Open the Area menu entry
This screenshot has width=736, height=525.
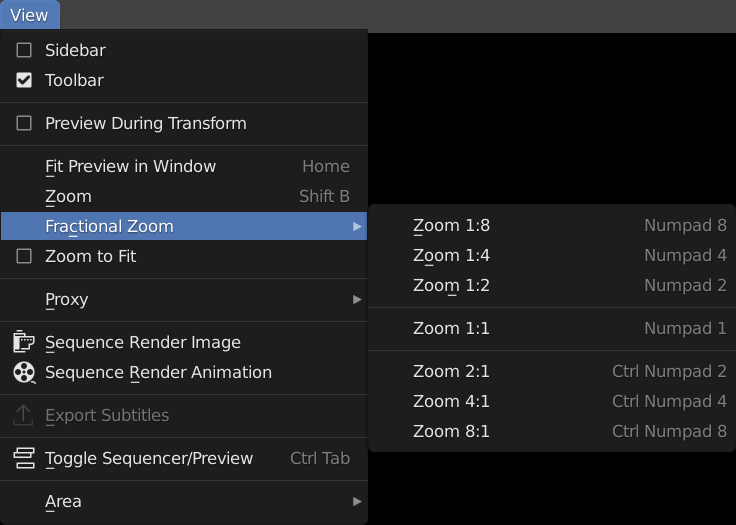point(184,502)
